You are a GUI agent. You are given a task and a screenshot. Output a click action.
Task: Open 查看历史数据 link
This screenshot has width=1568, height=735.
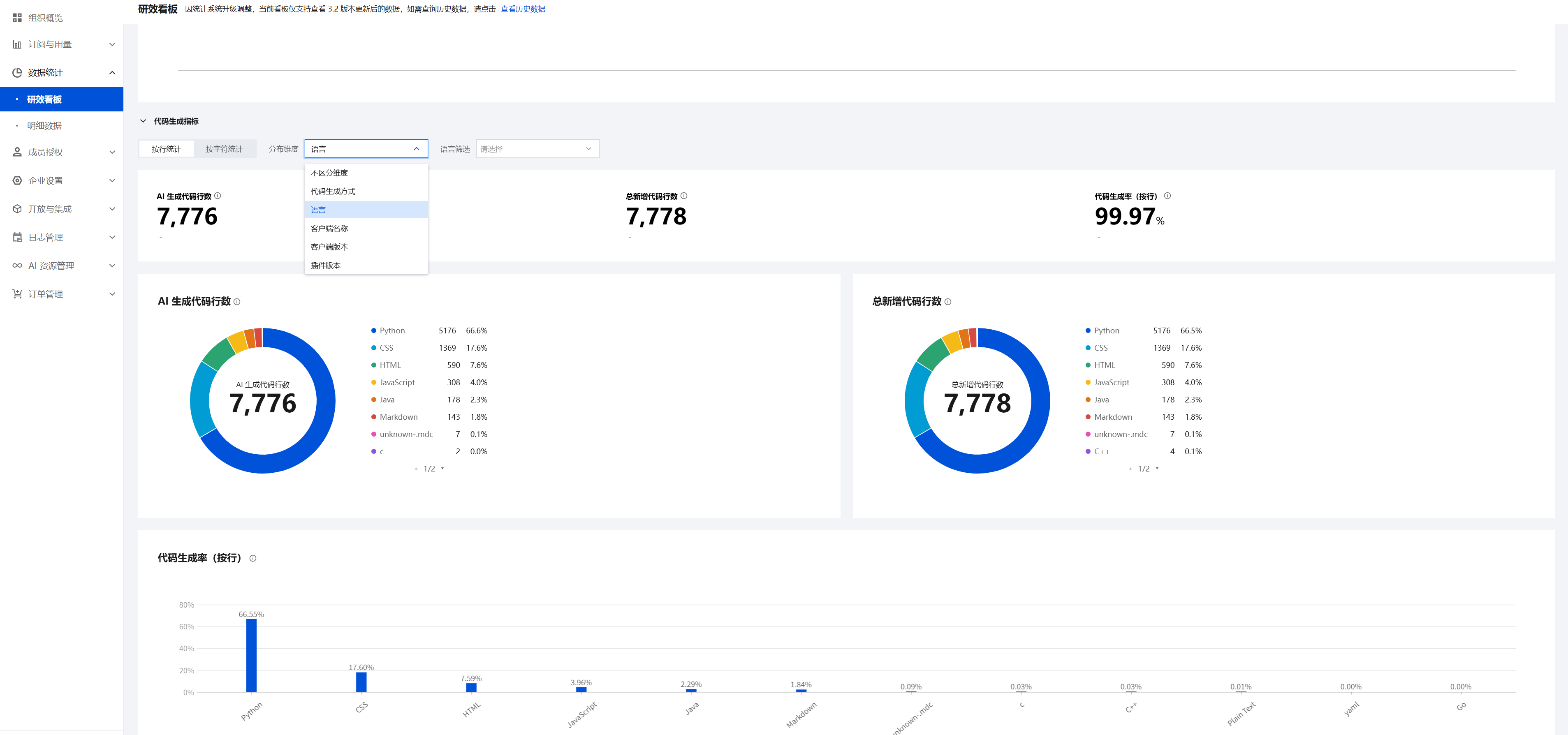coord(522,9)
